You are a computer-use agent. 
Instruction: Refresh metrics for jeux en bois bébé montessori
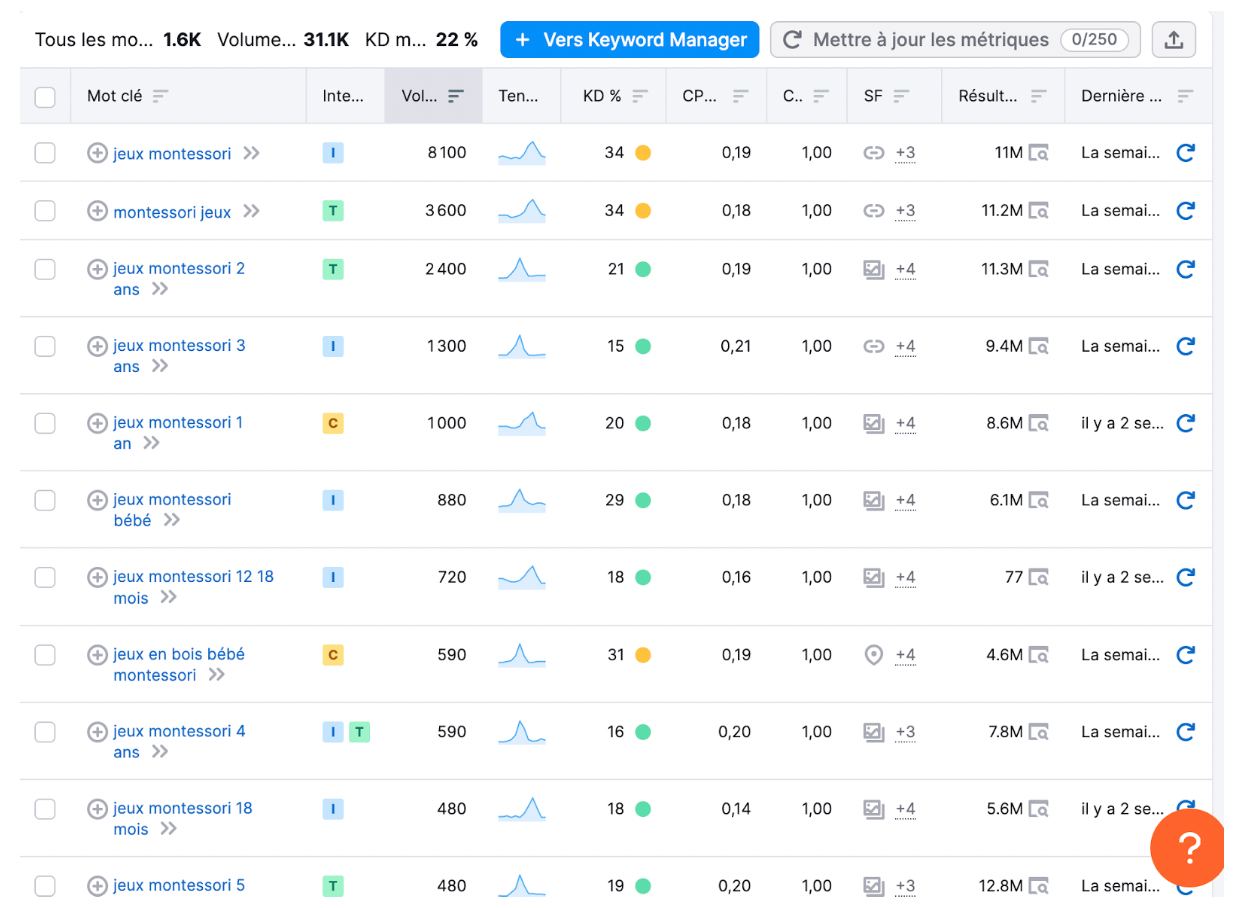pos(1186,655)
